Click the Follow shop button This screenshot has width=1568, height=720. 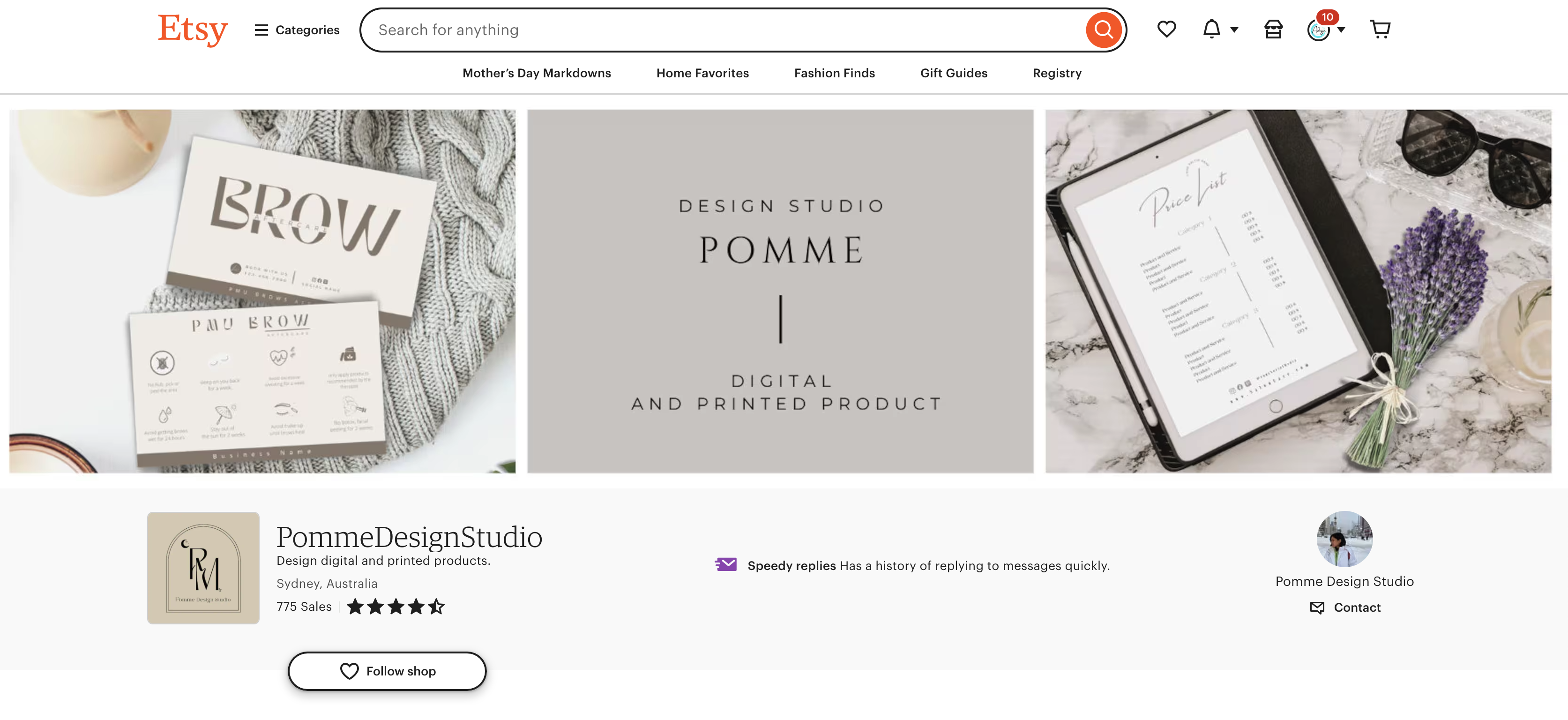pos(387,671)
